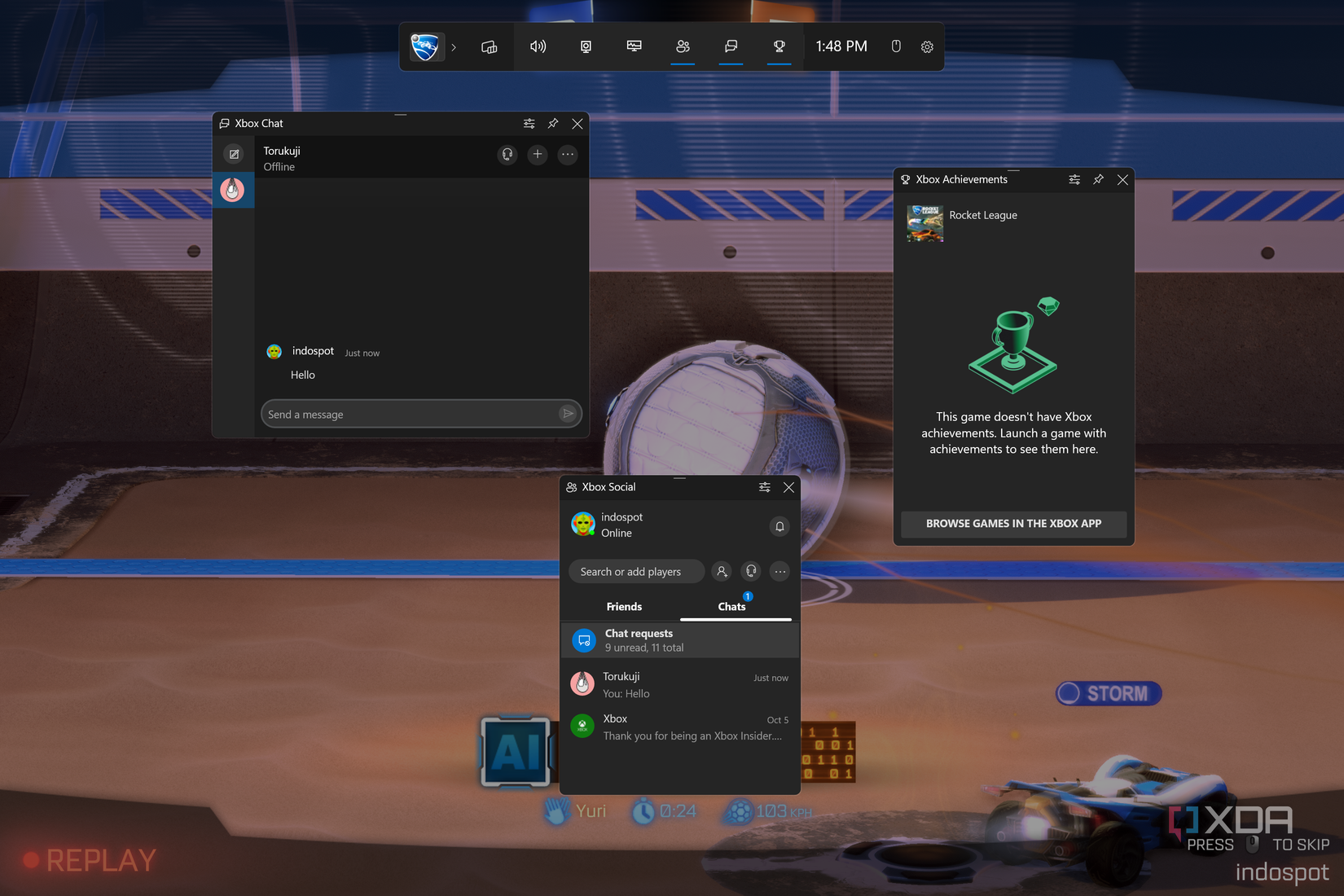Click BROWSE GAMES IN THE XBOX APP
Viewport: 1344px width, 896px height.
1013,524
